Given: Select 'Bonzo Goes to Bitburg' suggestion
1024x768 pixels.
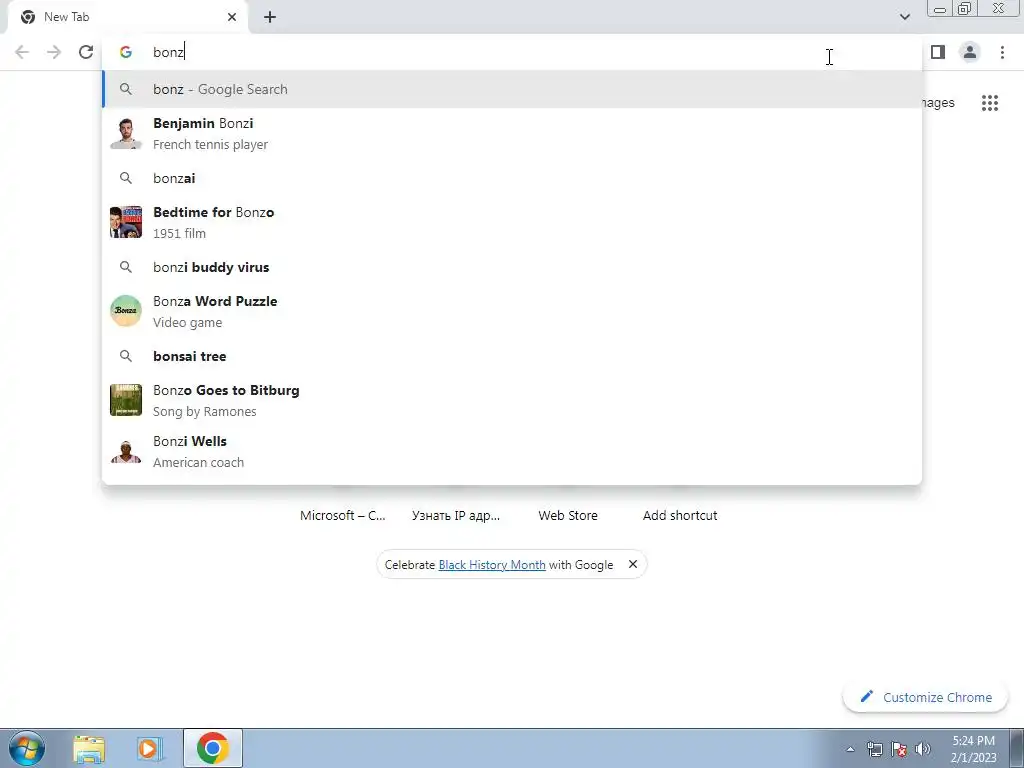Looking at the screenshot, I should [512, 400].
